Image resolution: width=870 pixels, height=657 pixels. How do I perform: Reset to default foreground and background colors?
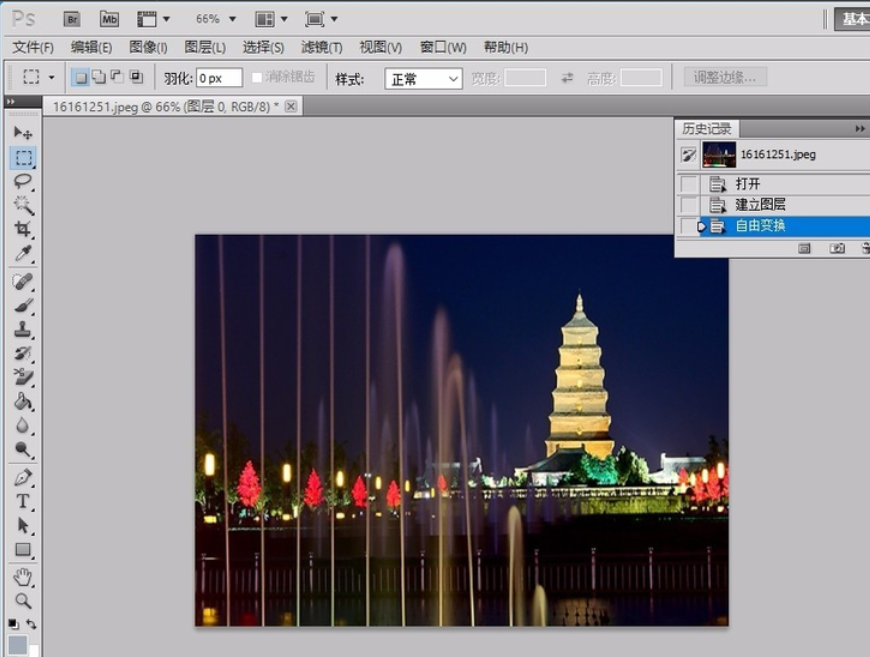(x=13, y=624)
